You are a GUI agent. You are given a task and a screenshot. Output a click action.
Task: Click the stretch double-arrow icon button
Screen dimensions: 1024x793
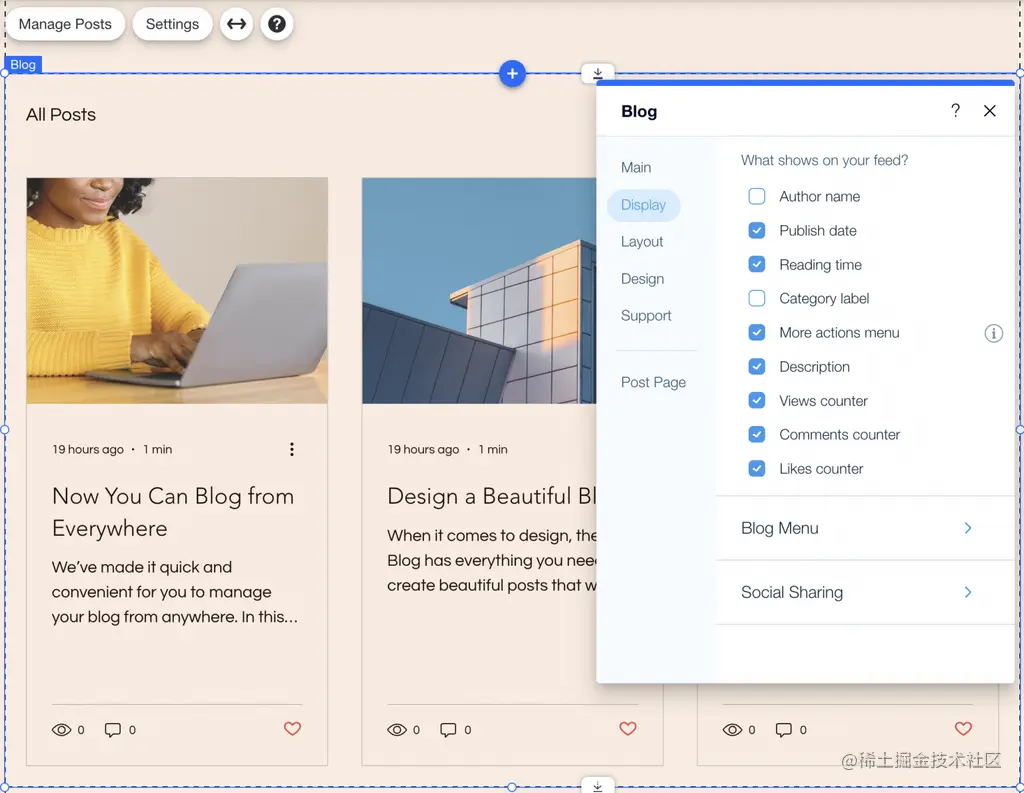coord(236,24)
